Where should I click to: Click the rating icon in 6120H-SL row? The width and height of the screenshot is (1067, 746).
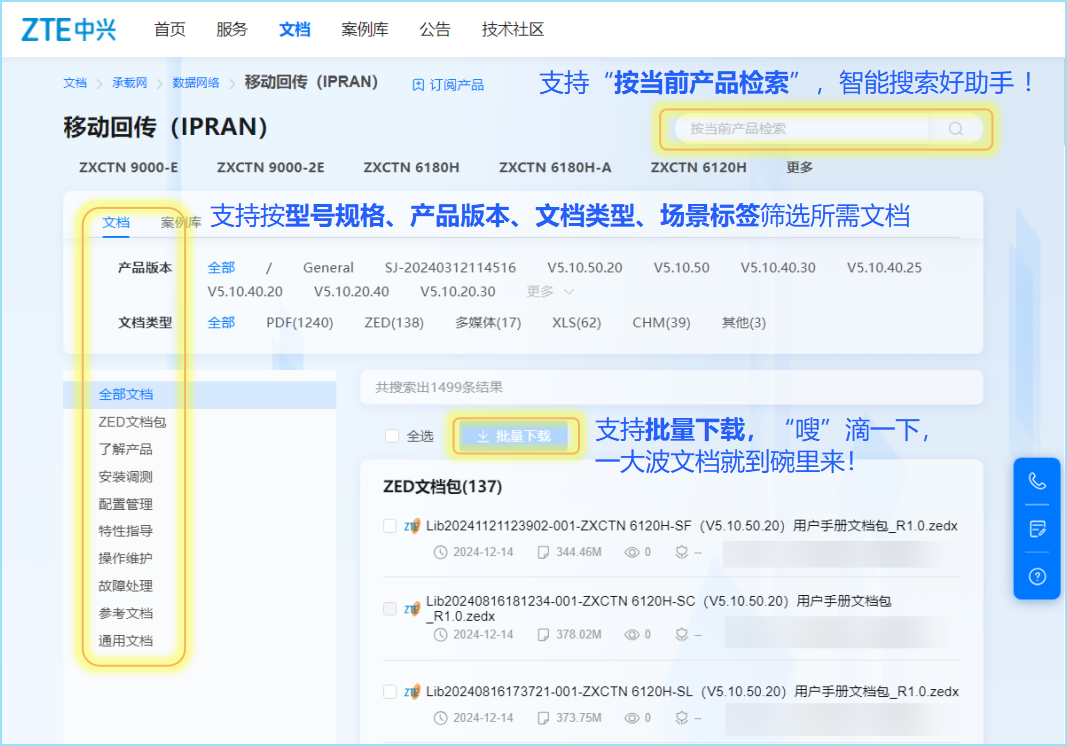click(681, 717)
